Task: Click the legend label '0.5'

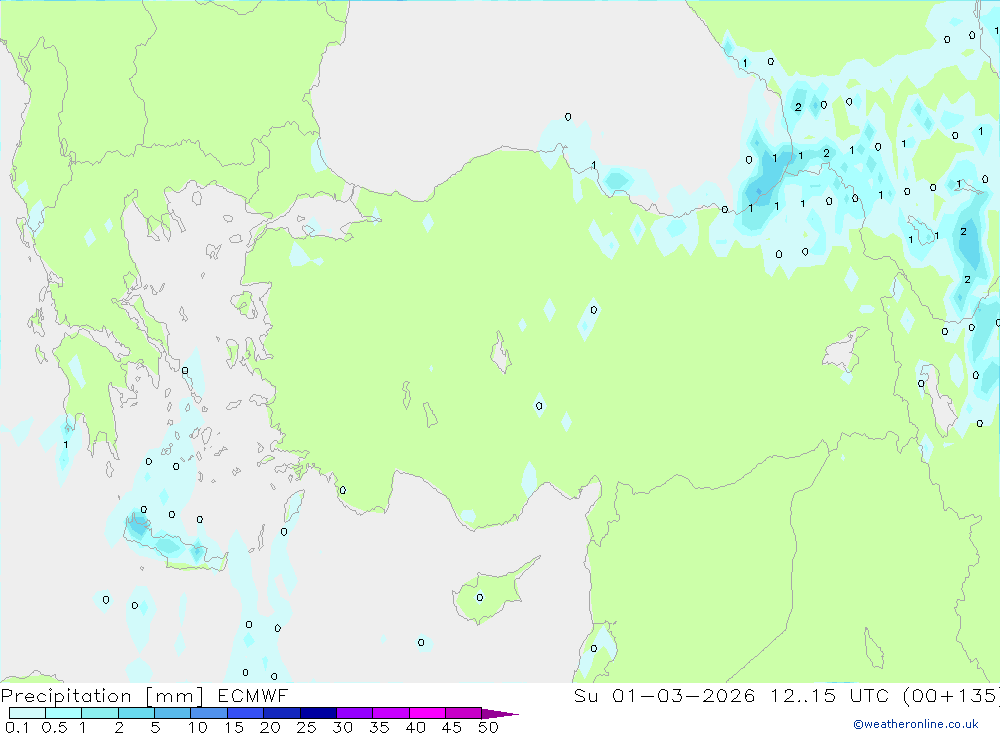Action: (x=54, y=727)
